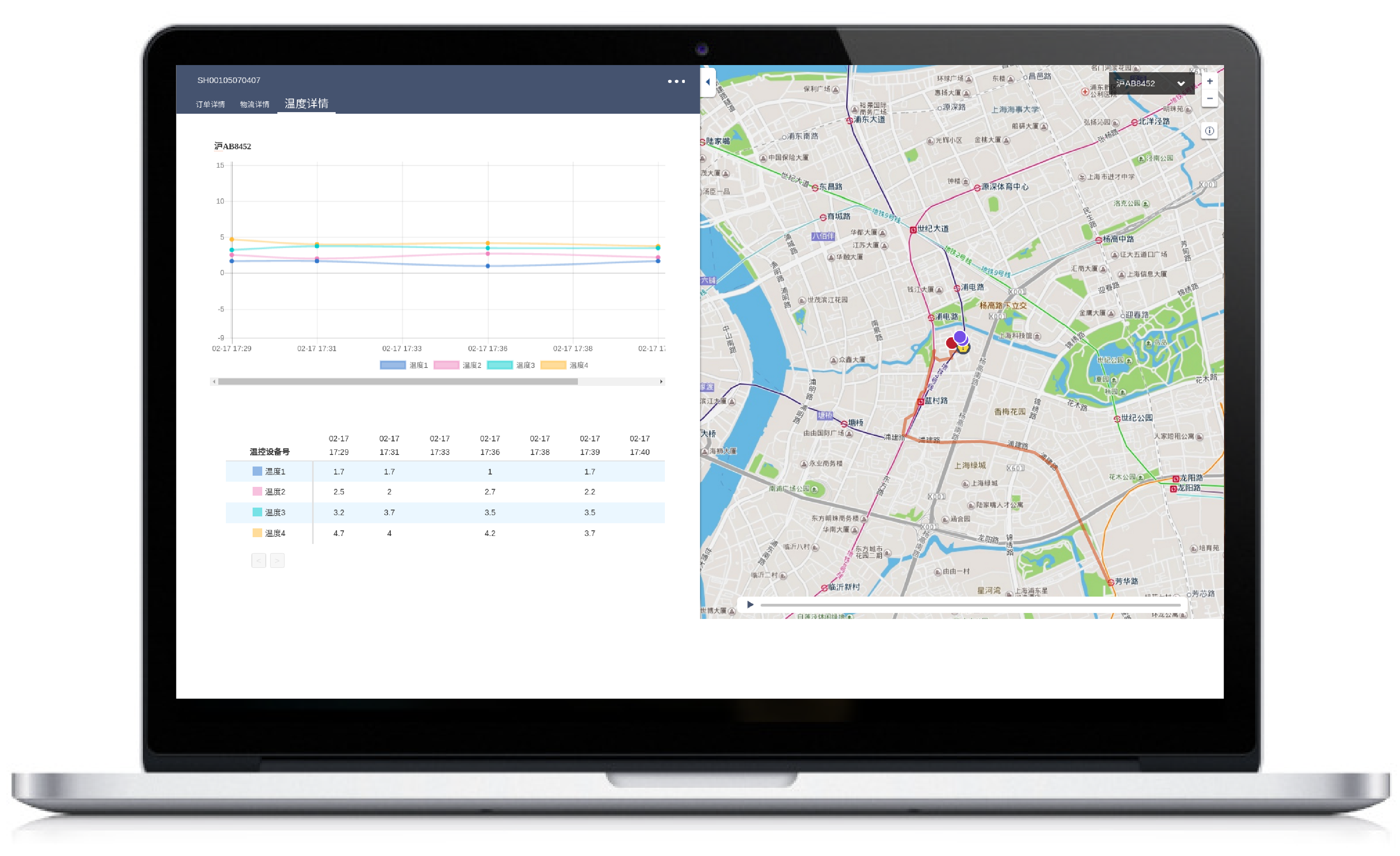The image size is (1400, 856).
Task: Switch to the 订单详情 tab
Action: pyautogui.click(x=210, y=105)
